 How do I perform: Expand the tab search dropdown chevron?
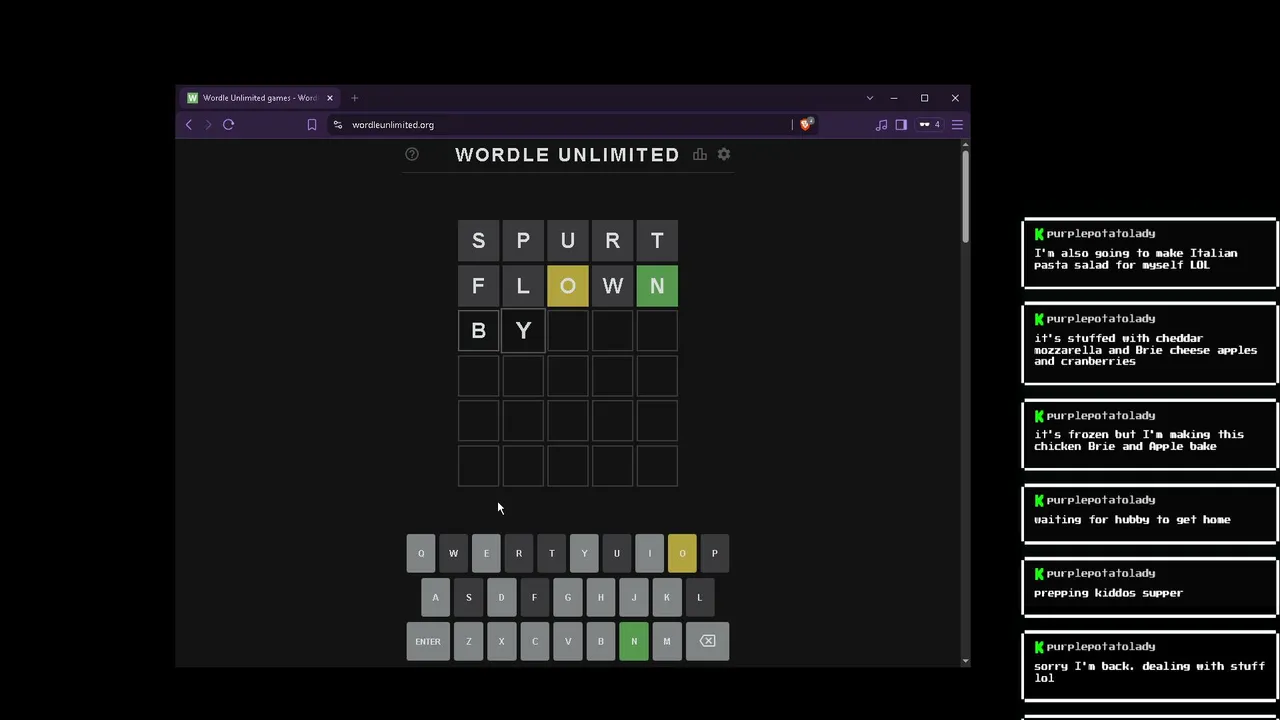[869, 98]
